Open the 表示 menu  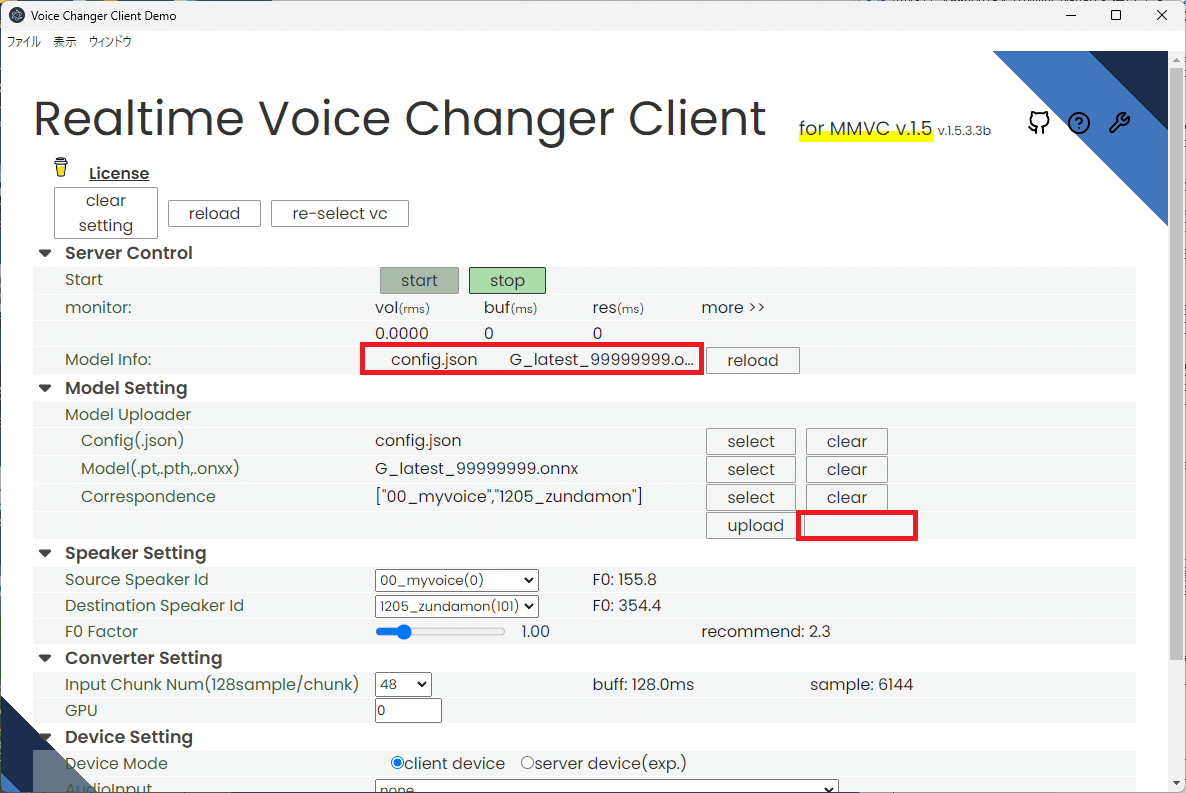point(65,42)
